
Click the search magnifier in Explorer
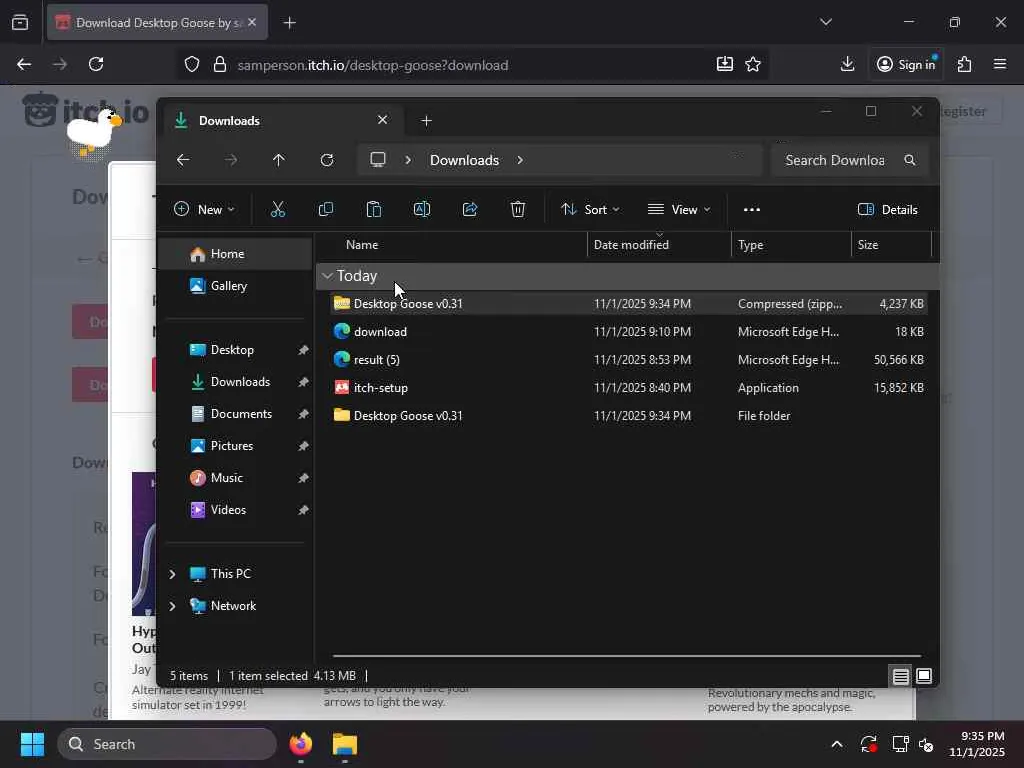pos(910,160)
